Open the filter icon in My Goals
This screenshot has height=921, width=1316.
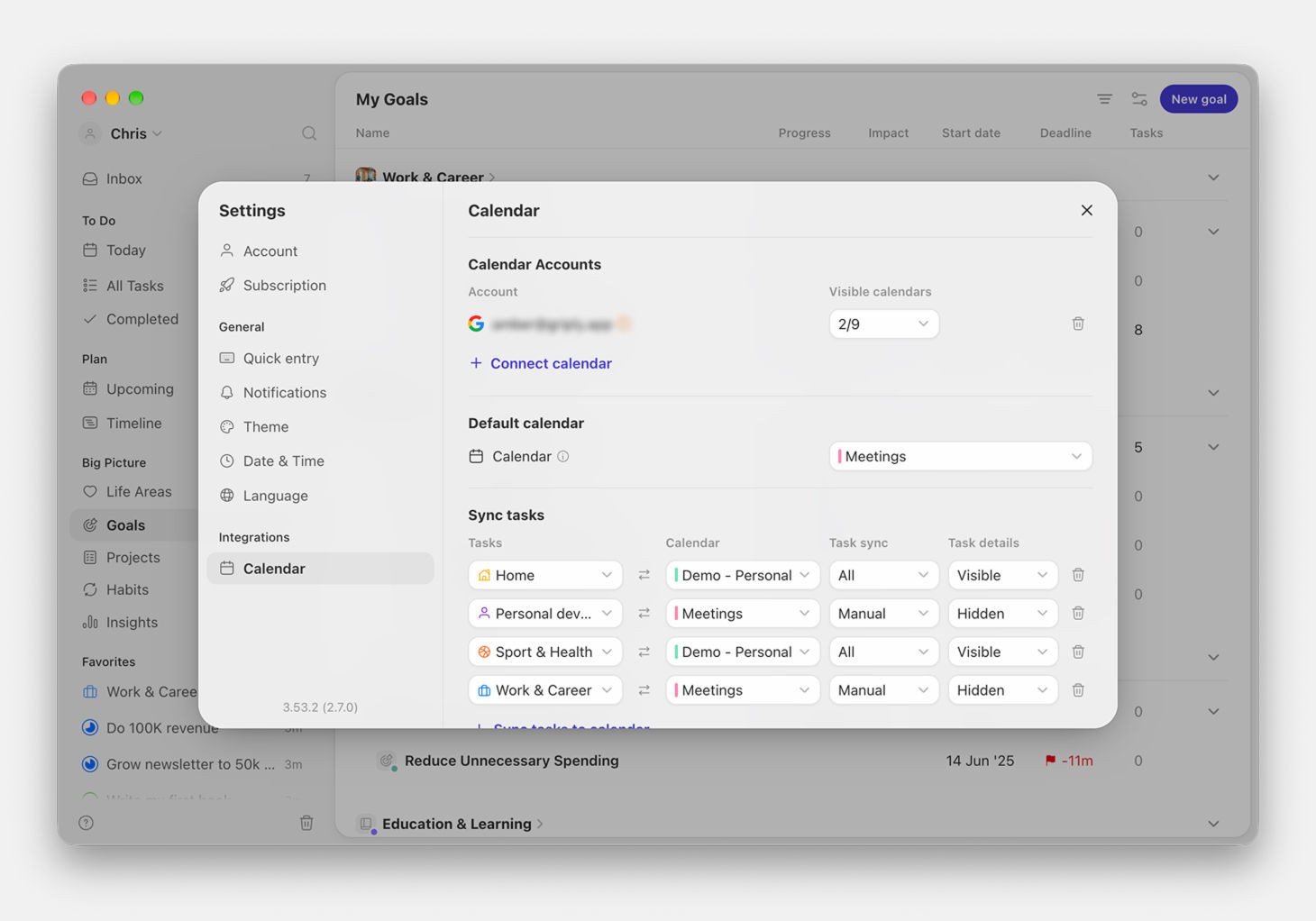pyautogui.click(x=1104, y=99)
